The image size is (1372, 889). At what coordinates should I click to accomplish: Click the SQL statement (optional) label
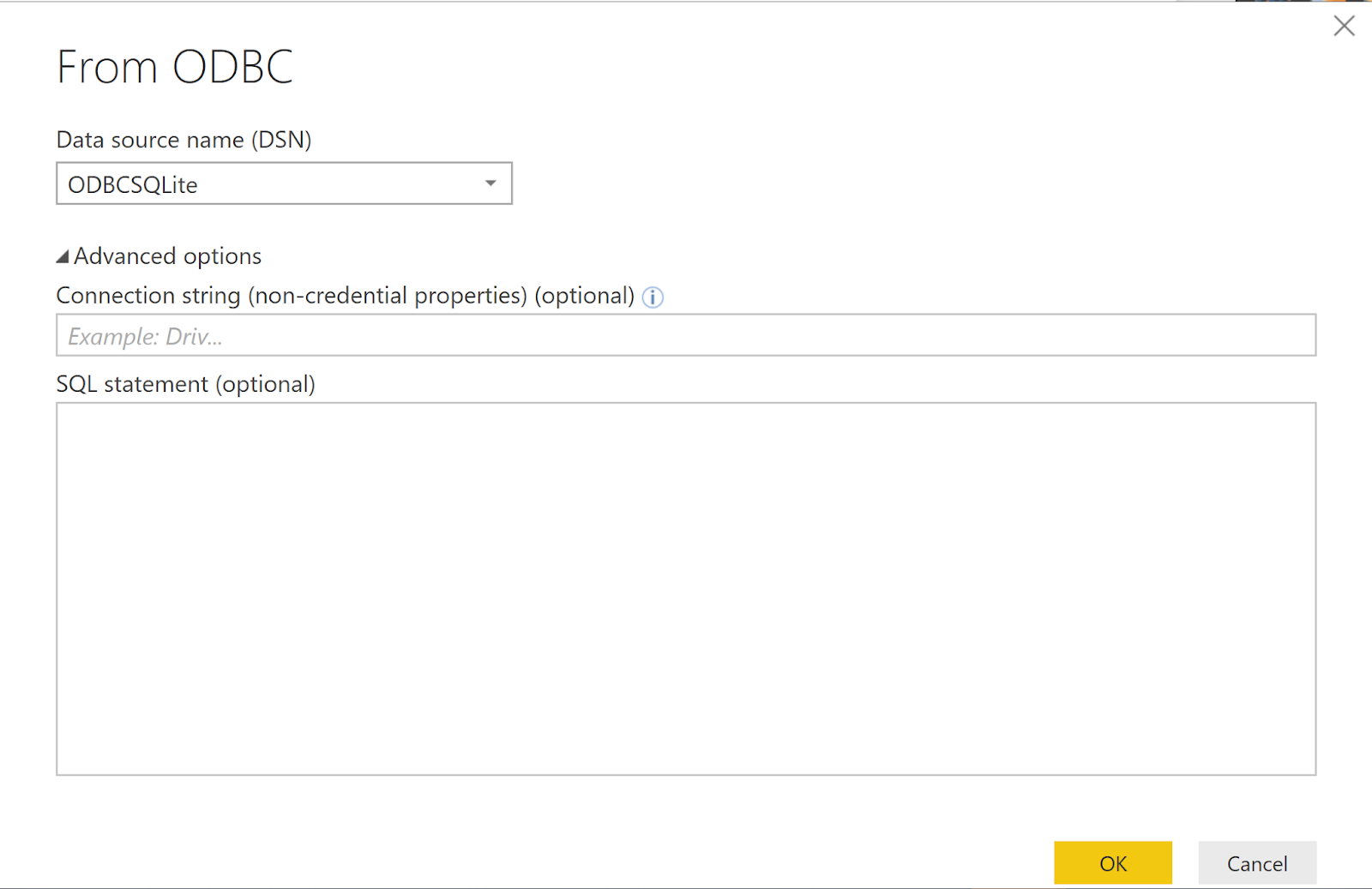pyautogui.click(x=185, y=384)
